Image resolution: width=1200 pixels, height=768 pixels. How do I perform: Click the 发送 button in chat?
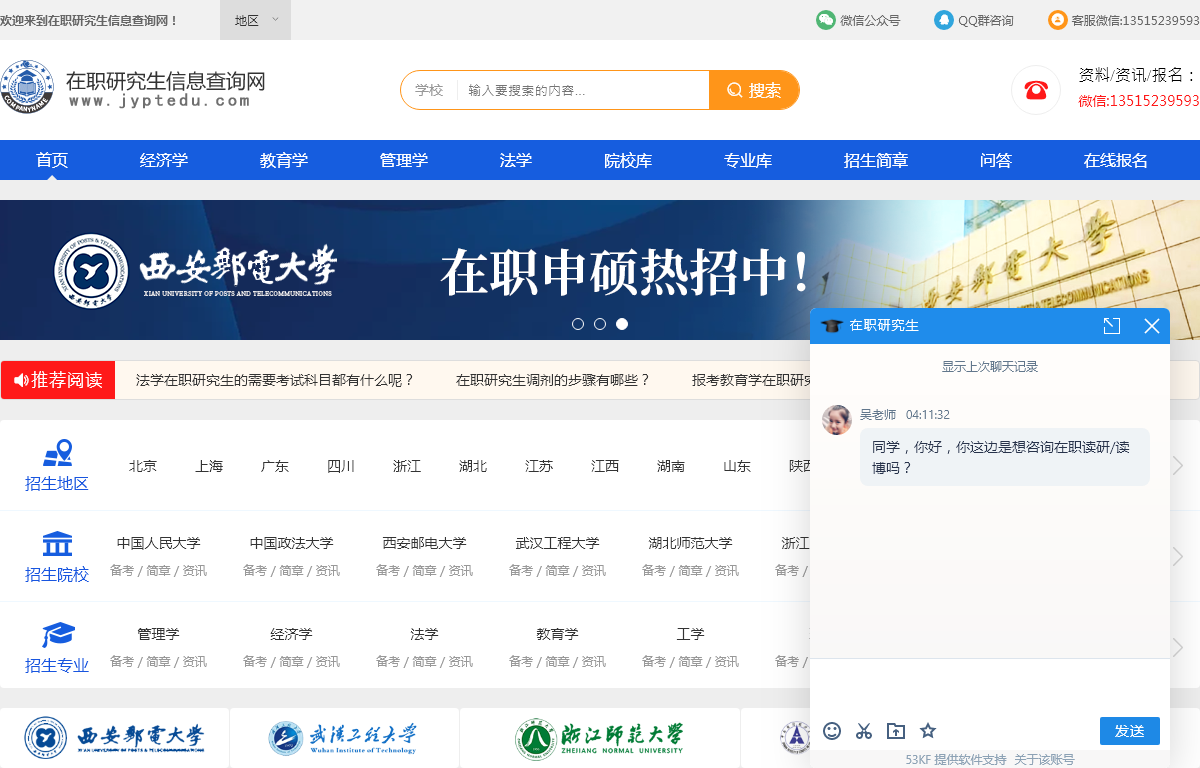coord(1130,731)
